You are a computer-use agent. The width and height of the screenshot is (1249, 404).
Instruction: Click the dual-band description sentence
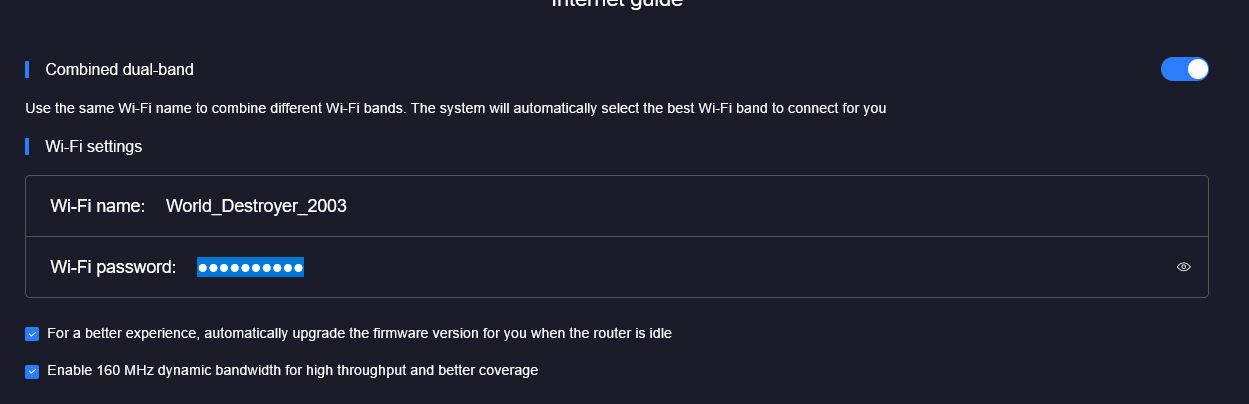(x=455, y=108)
